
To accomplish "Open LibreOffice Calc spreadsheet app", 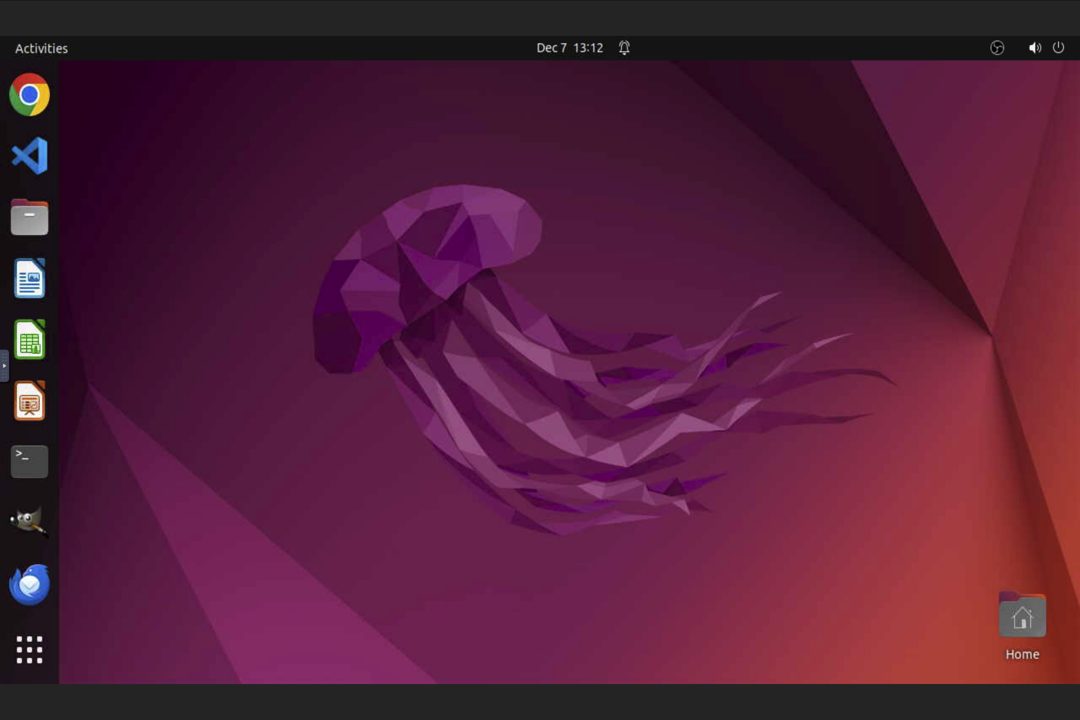I will [x=29, y=340].
